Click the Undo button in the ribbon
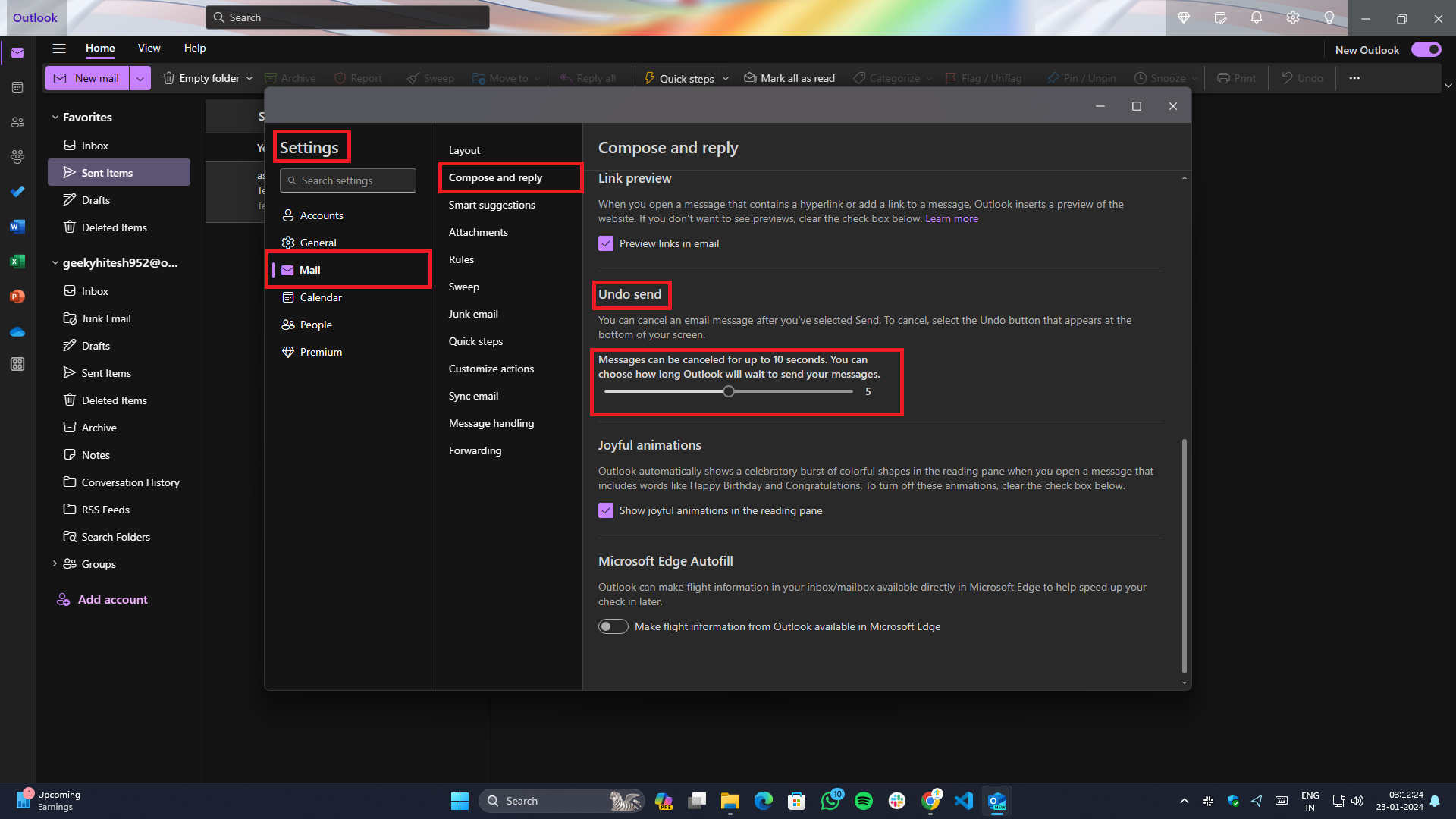Viewport: 1456px width, 819px height. tap(1302, 78)
